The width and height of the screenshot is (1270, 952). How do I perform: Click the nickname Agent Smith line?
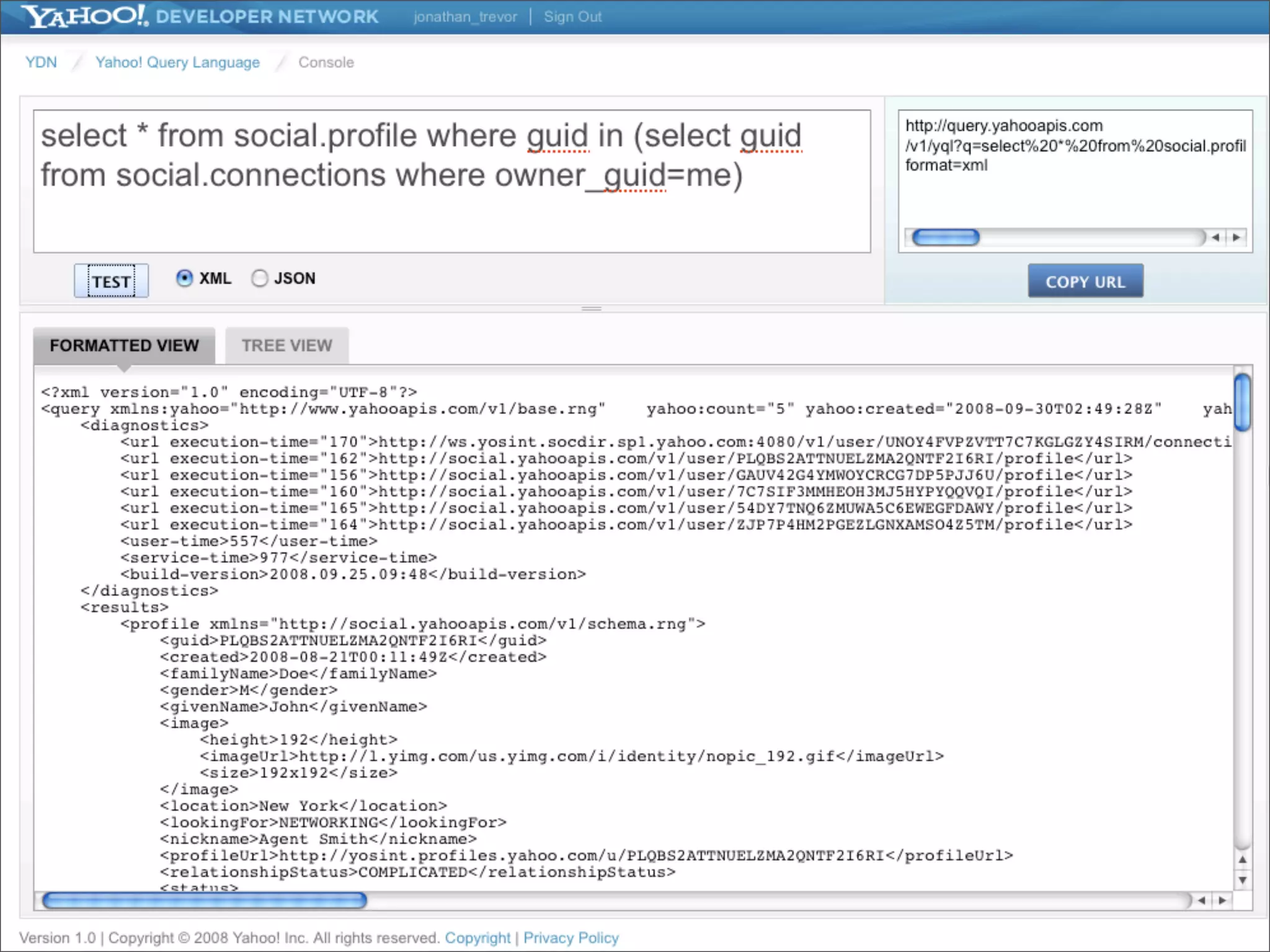(x=318, y=839)
